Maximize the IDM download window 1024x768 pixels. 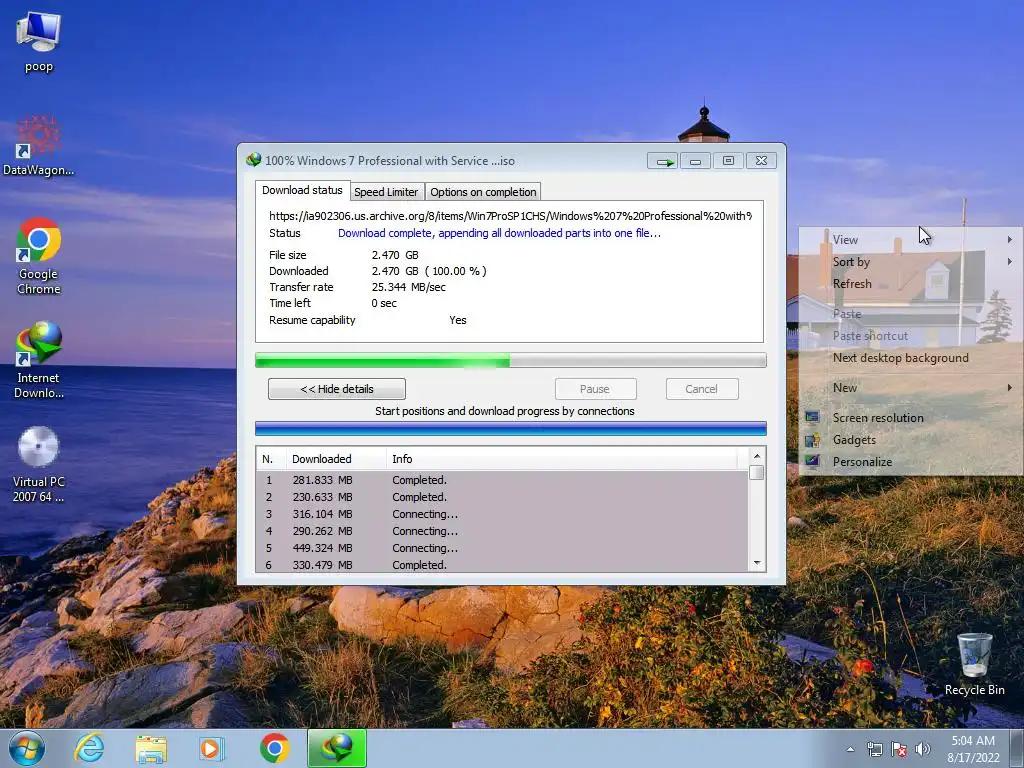tap(728, 161)
